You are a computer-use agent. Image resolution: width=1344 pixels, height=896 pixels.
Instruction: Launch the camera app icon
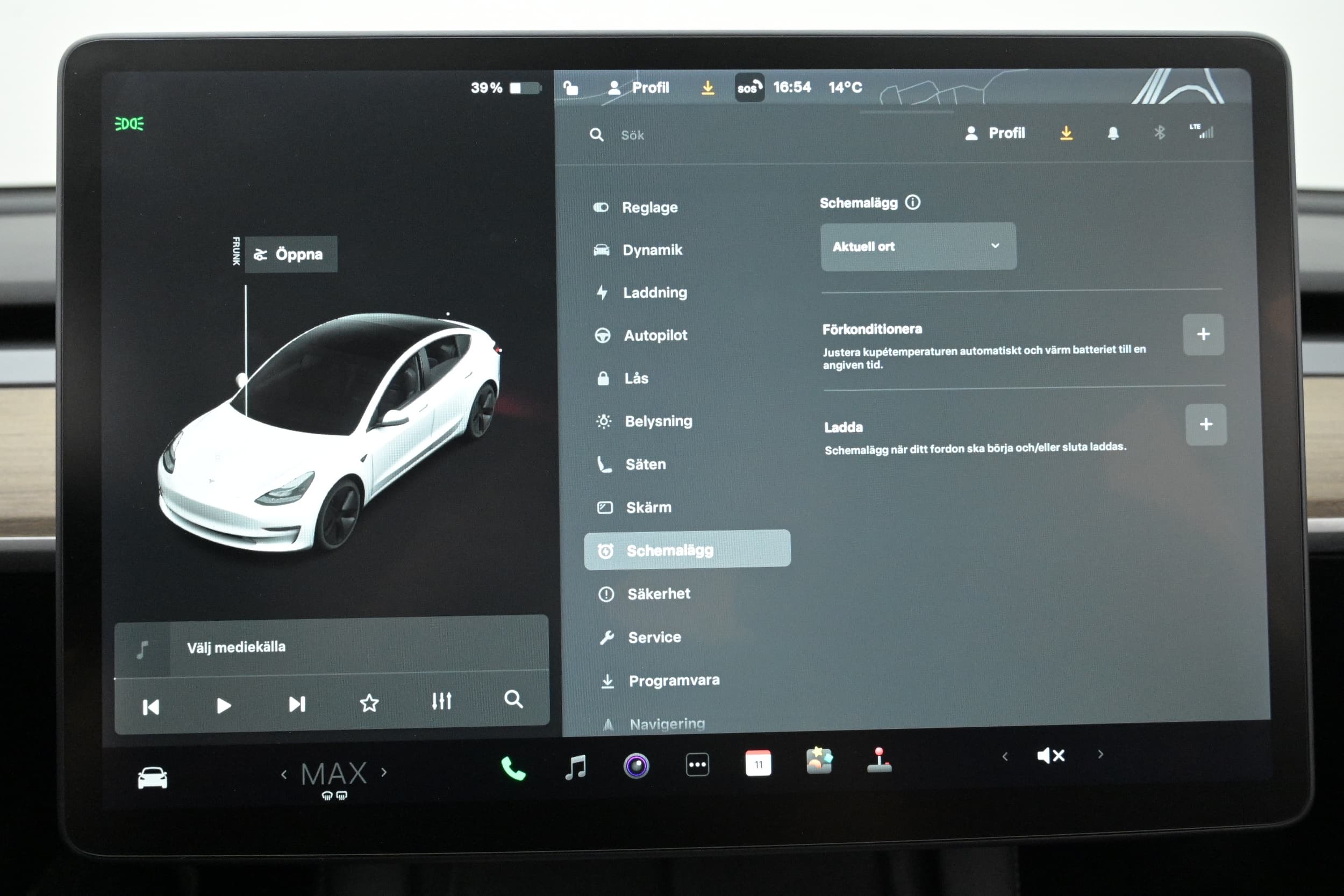[636, 766]
